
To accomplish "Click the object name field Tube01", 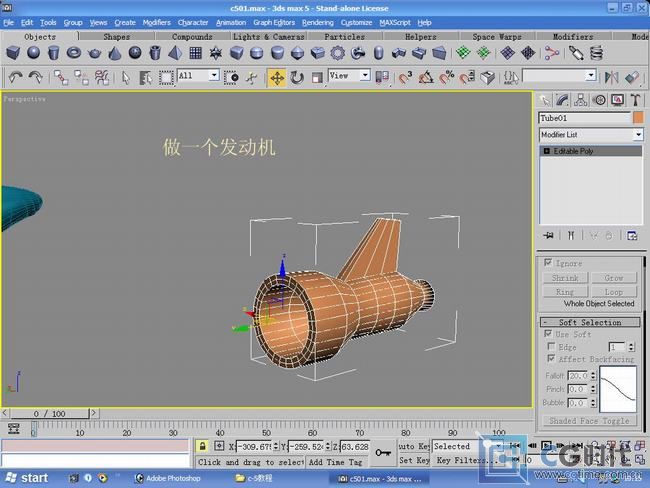I will 585,118.
